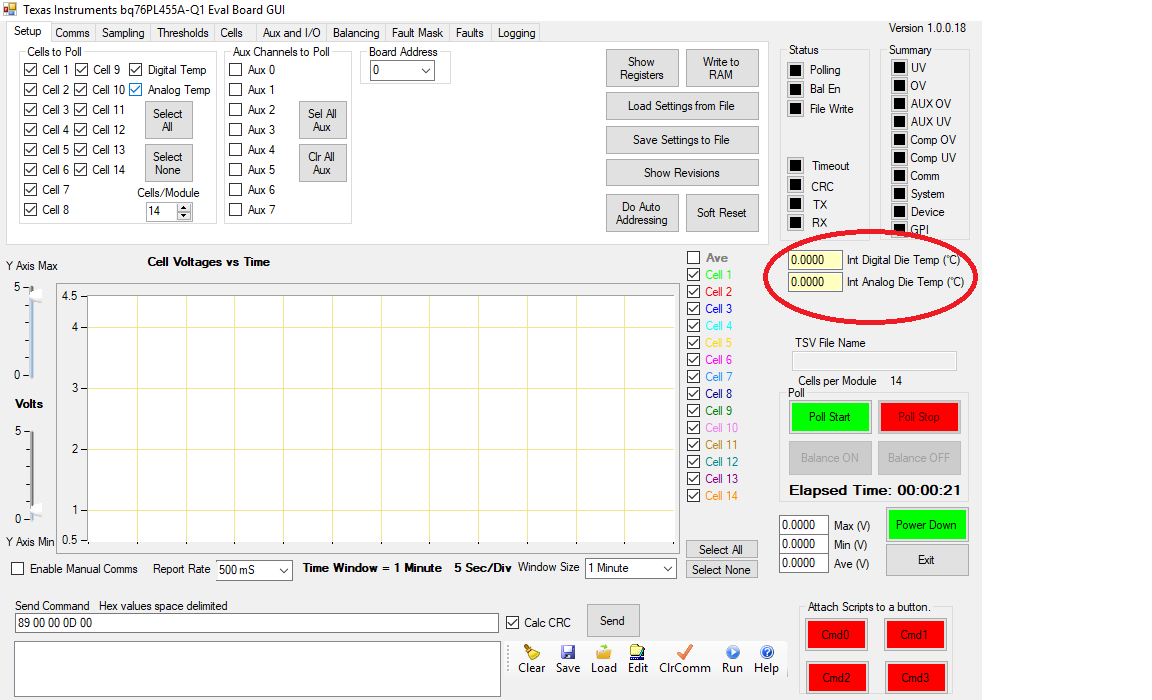Click the Load folder icon
Image resolution: width=1152 pixels, height=700 pixels.
click(x=603, y=652)
